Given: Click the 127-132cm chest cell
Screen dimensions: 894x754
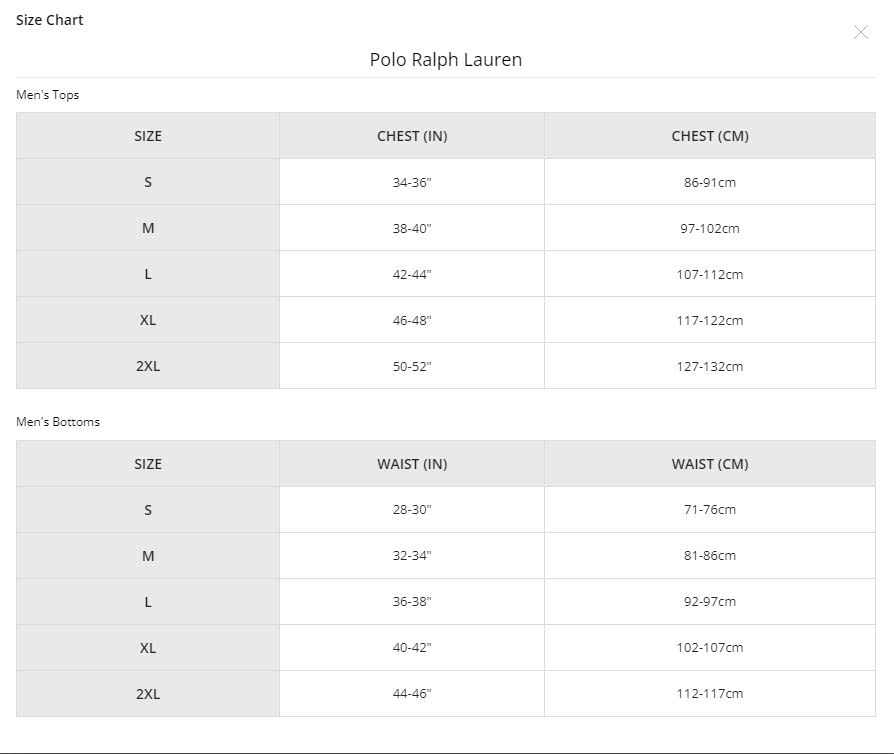Looking at the screenshot, I should [x=710, y=366].
